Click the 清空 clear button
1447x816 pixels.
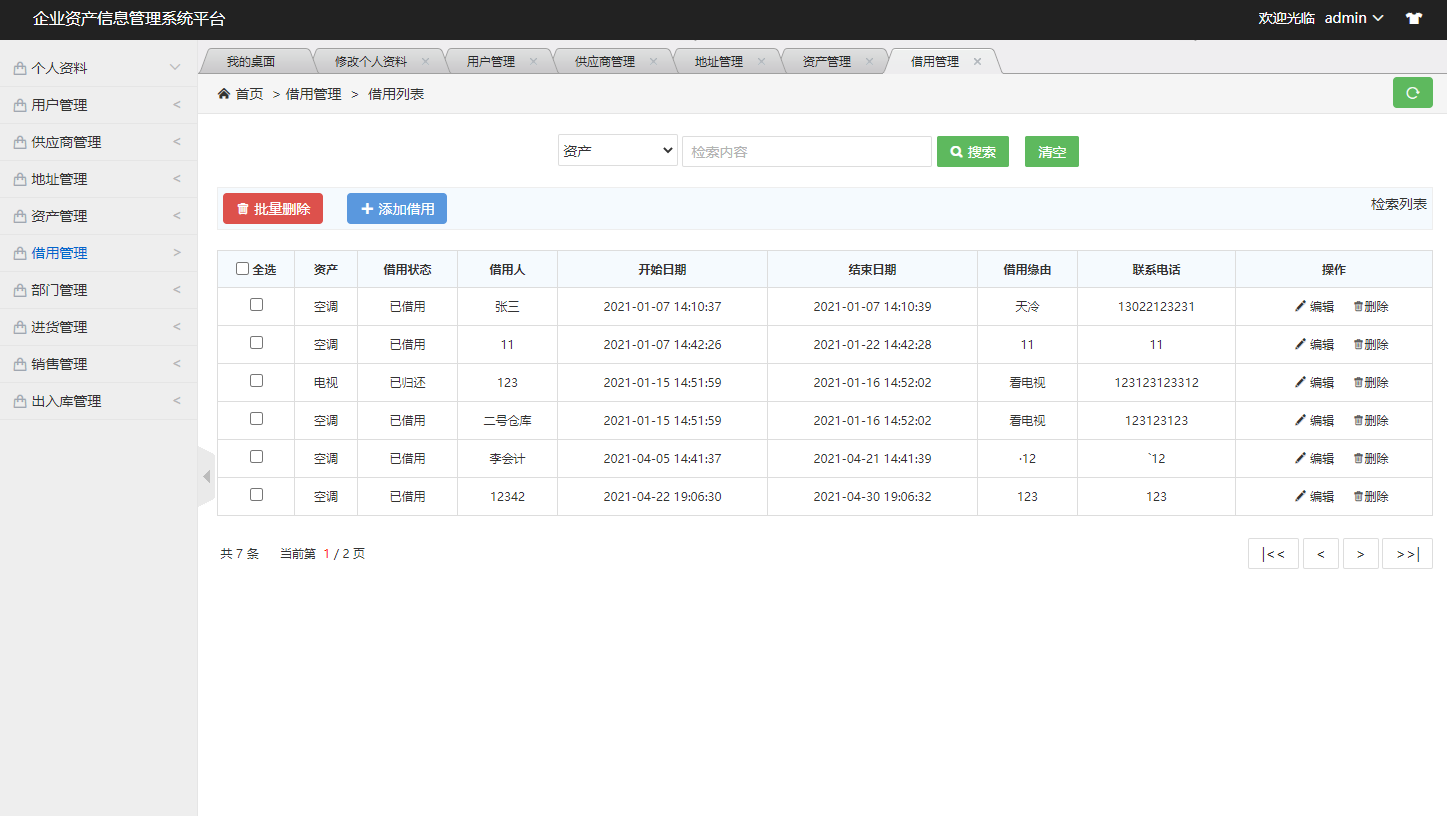coord(1051,151)
